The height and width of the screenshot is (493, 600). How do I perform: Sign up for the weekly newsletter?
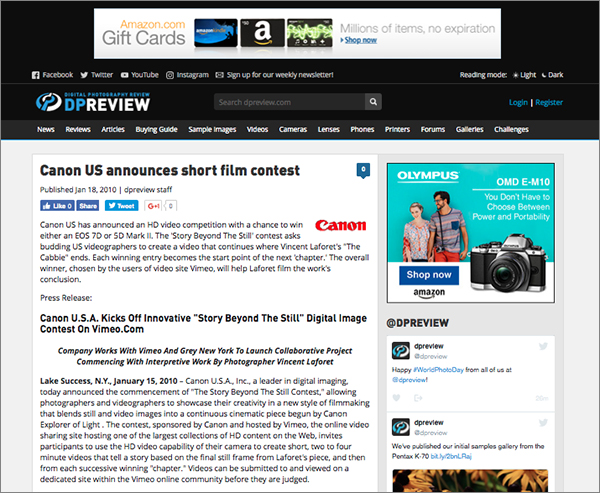[x=275, y=75]
